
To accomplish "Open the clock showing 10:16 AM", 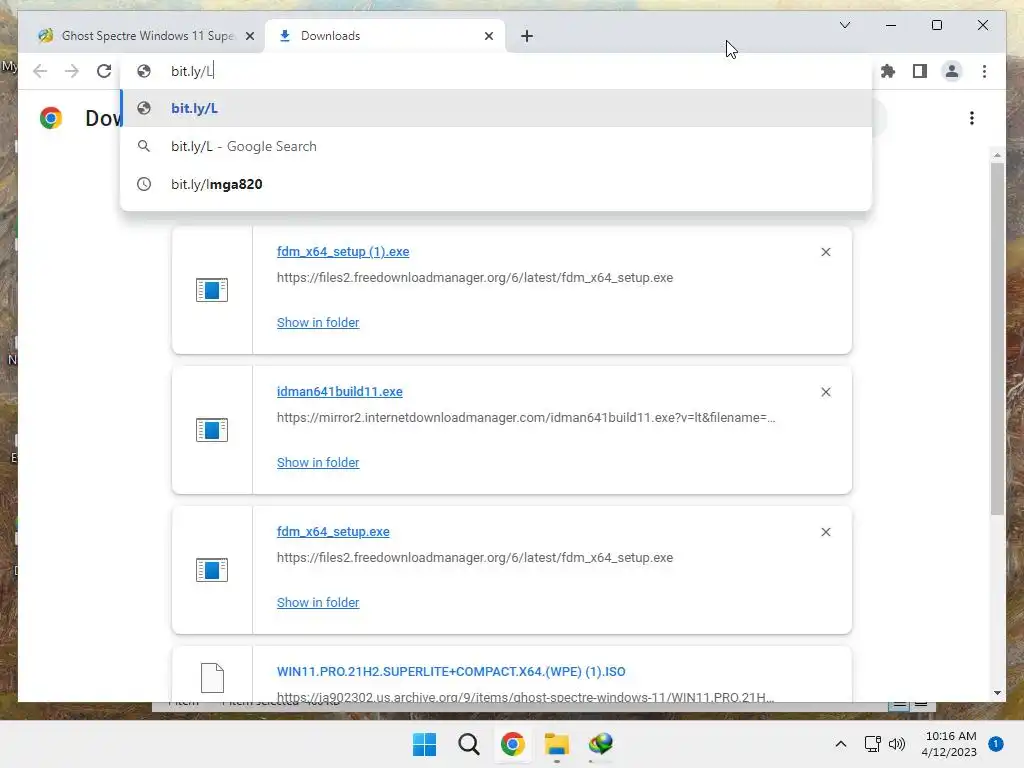I will pyautogui.click(x=950, y=744).
